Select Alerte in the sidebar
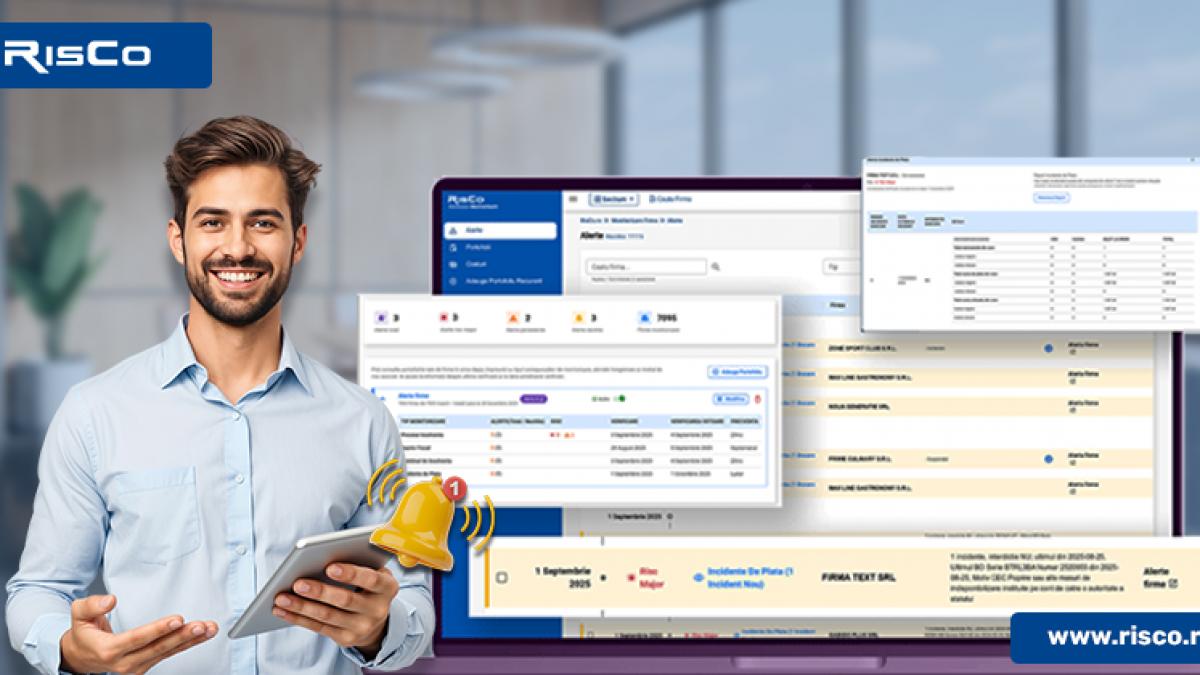1200x675 pixels. (500, 231)
